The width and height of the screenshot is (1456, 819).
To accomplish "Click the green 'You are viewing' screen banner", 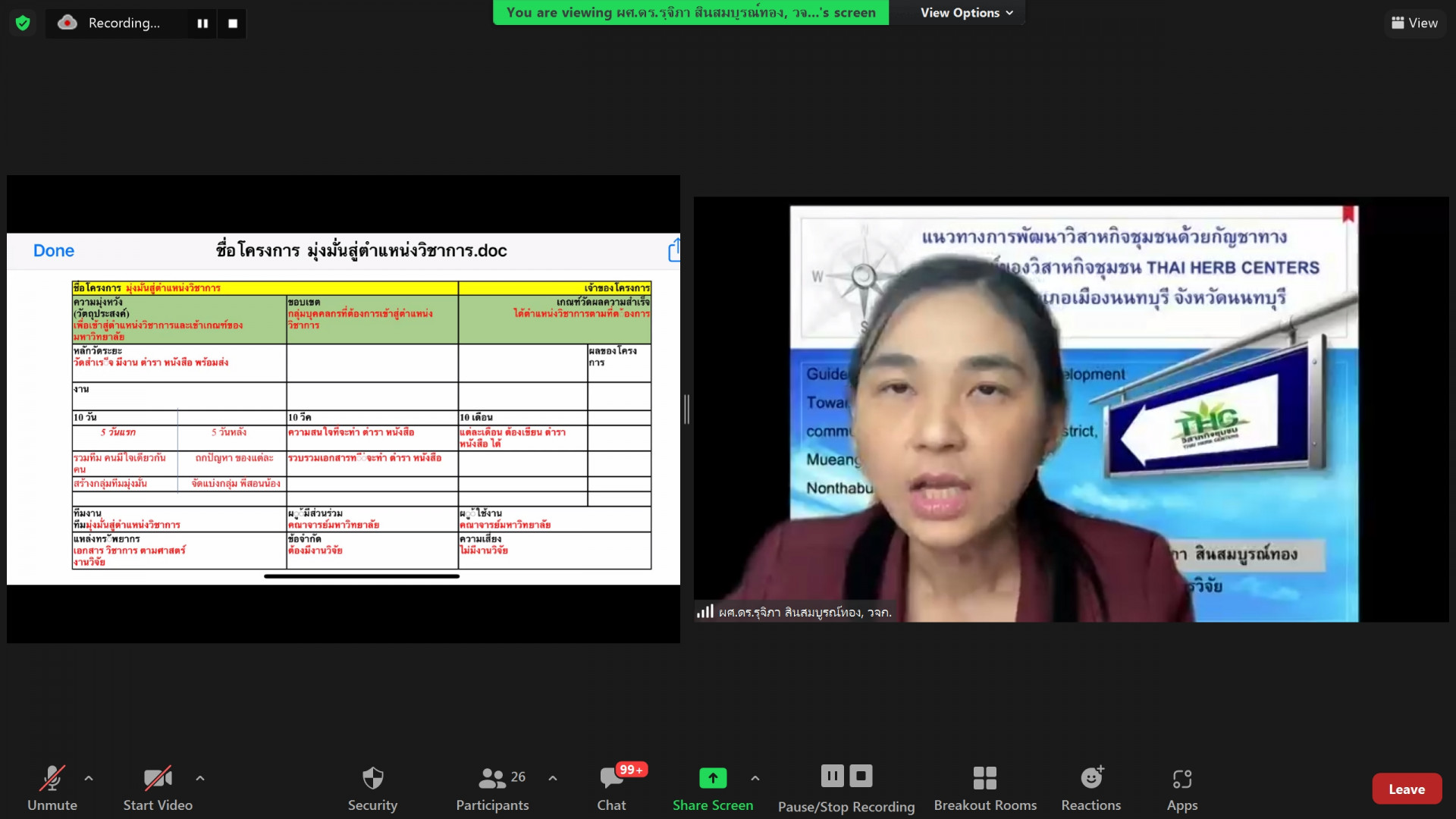I will (x=691, y=12).
